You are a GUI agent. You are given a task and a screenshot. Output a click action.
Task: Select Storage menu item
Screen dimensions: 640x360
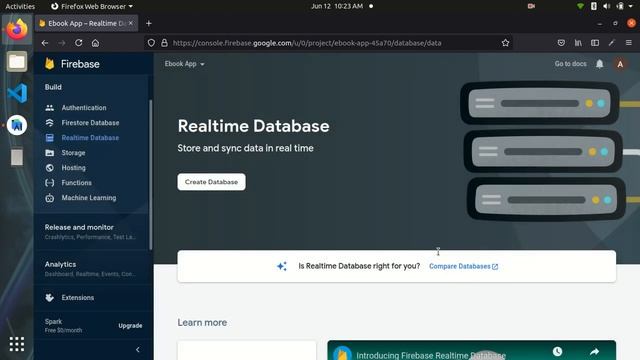point(73,153)
